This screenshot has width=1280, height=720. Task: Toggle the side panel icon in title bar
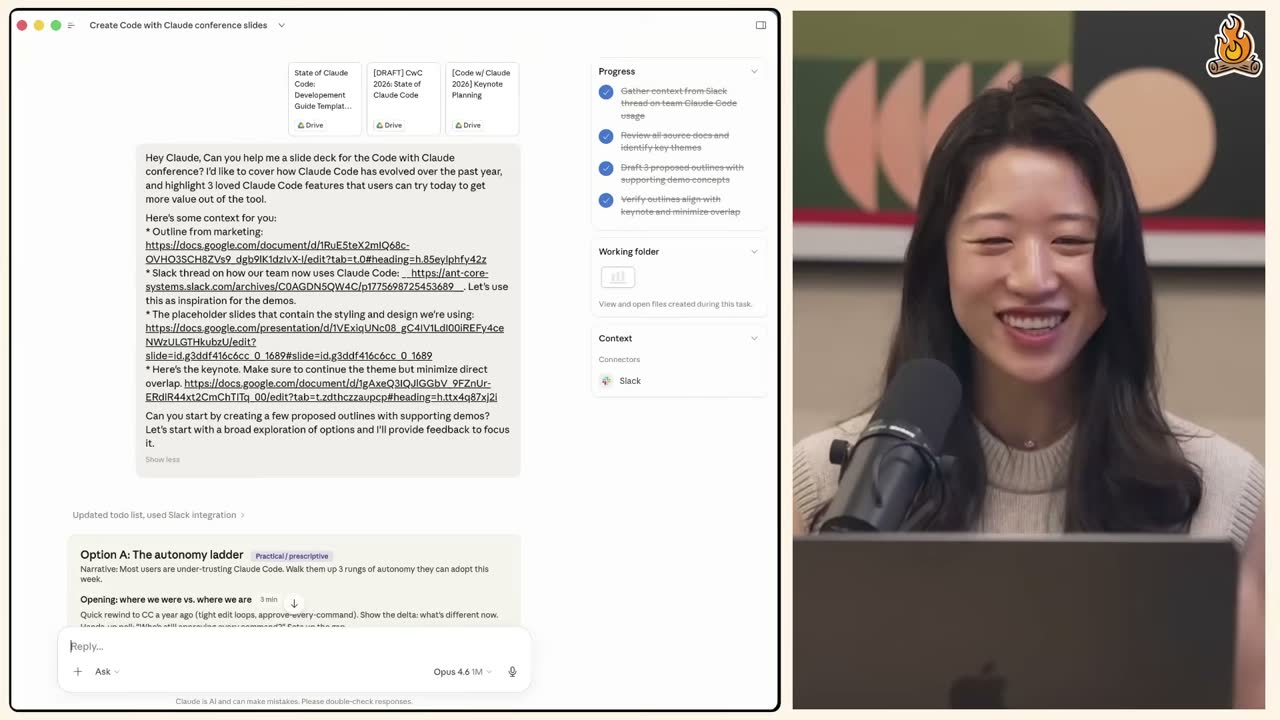coord(761,25)
